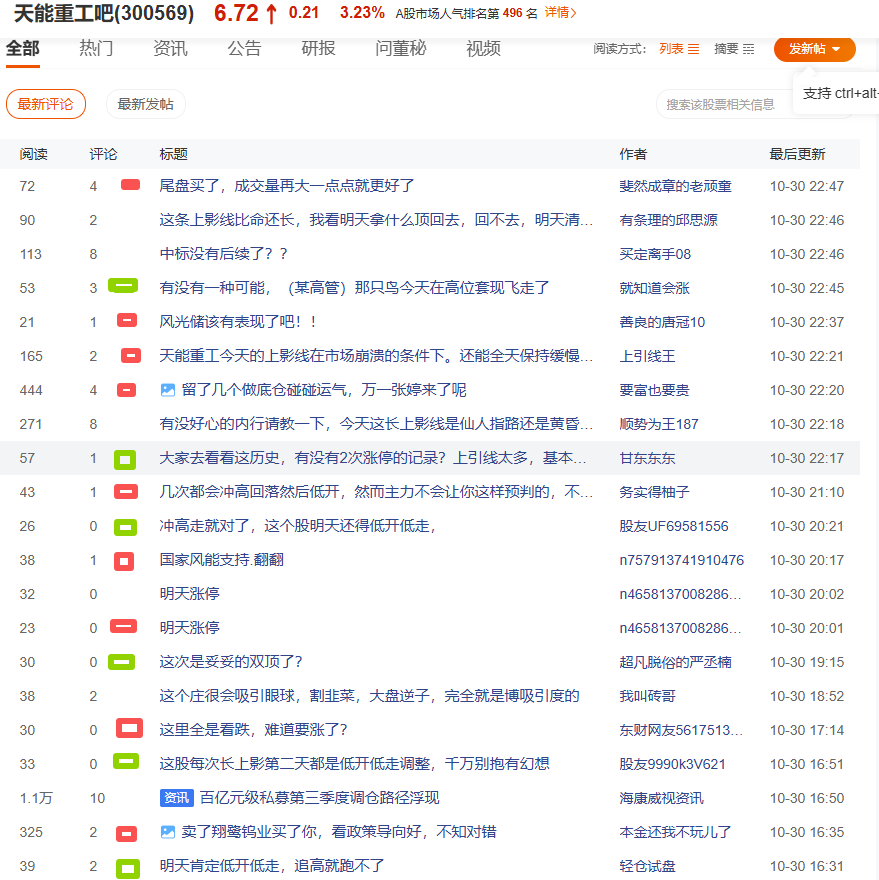This screenshot has width=879, height=880.
Task: Click the 最后更新 column header
Action: 797,154
